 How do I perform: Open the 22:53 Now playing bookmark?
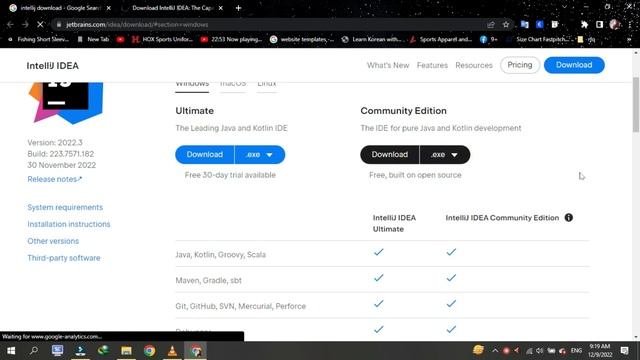click(x=231, y=40)
